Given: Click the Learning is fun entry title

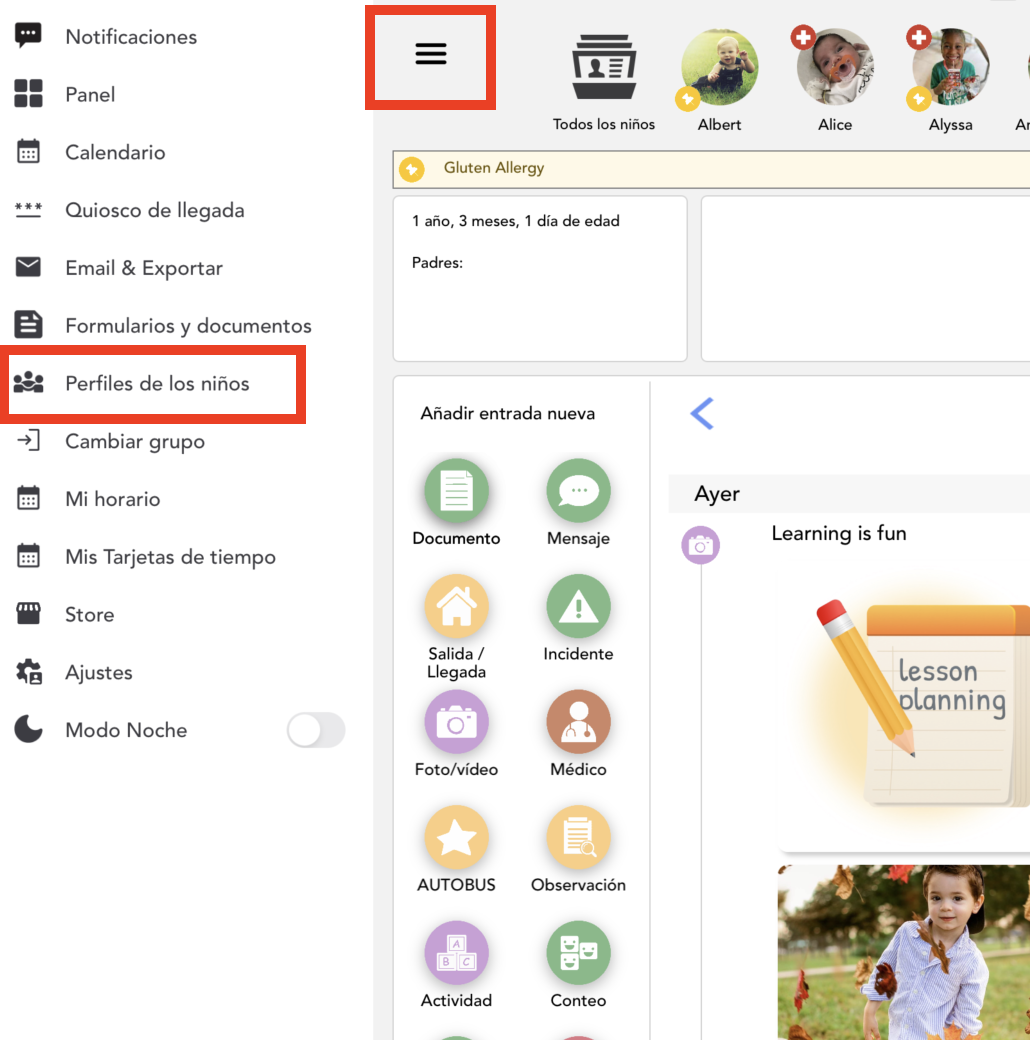Looking at the screenshot, I should tap(838, 534).
